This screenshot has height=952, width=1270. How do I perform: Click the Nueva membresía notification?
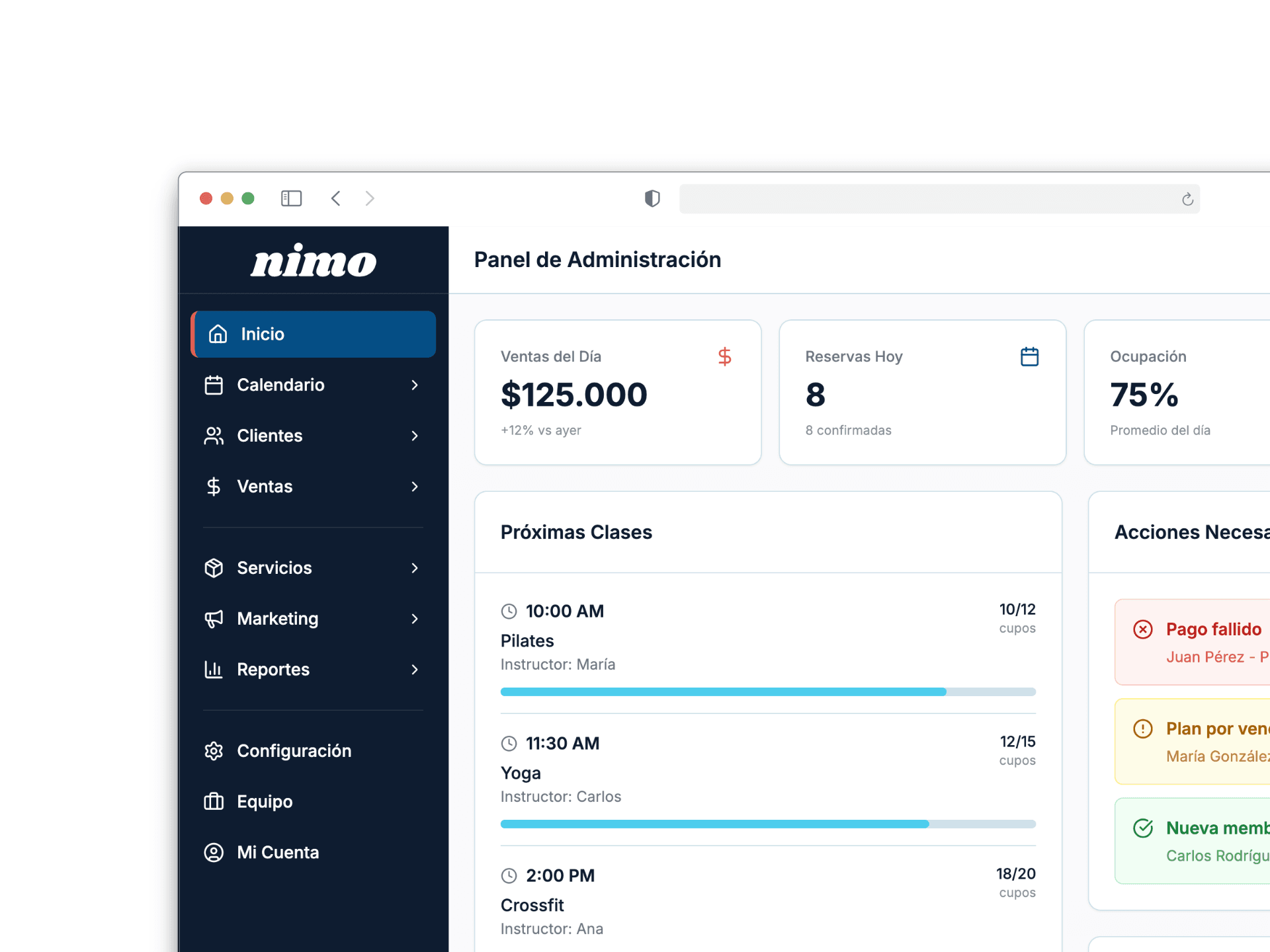[x=1214, y=841]
